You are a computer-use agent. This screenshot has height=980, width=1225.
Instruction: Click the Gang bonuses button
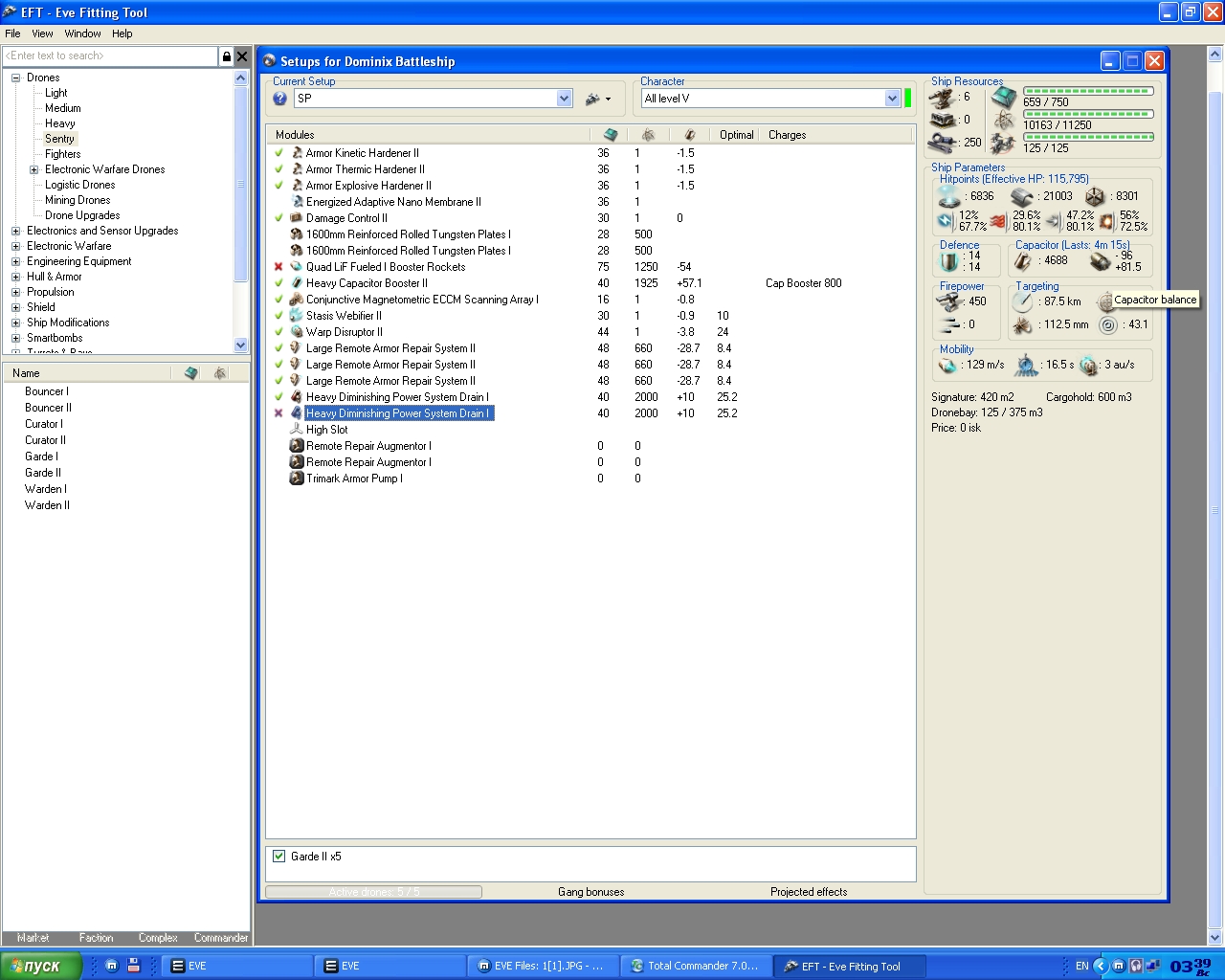click(591, 892)
